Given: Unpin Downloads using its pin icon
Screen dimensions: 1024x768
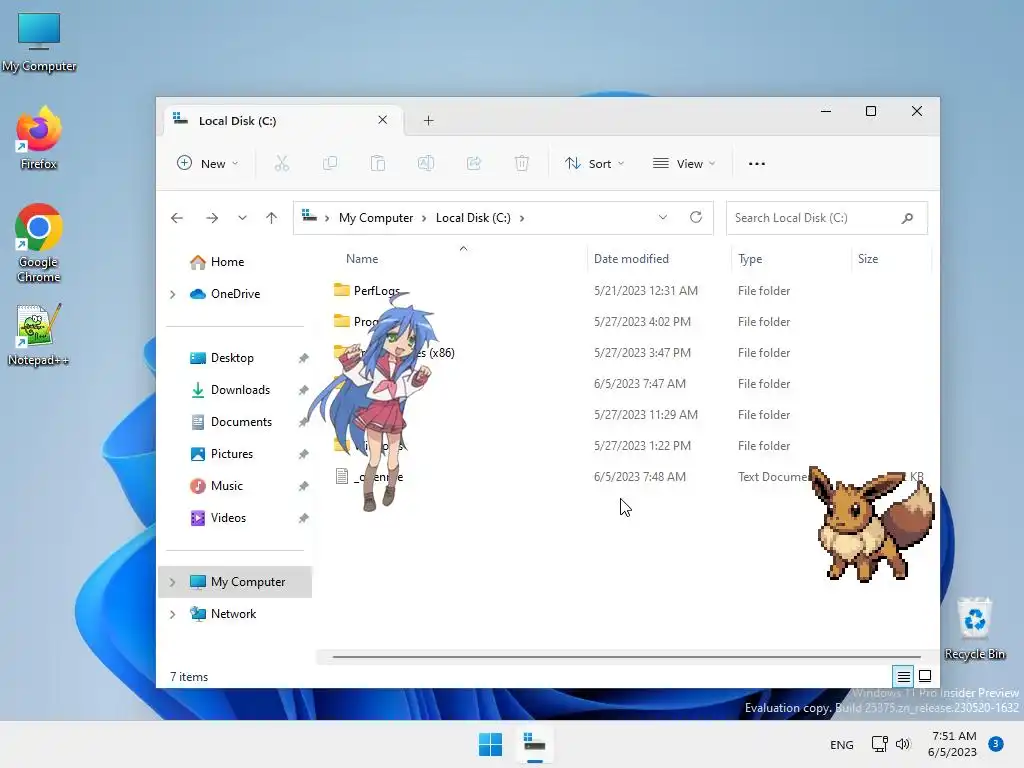Looking at the screenshot, I should pos(304,390).
